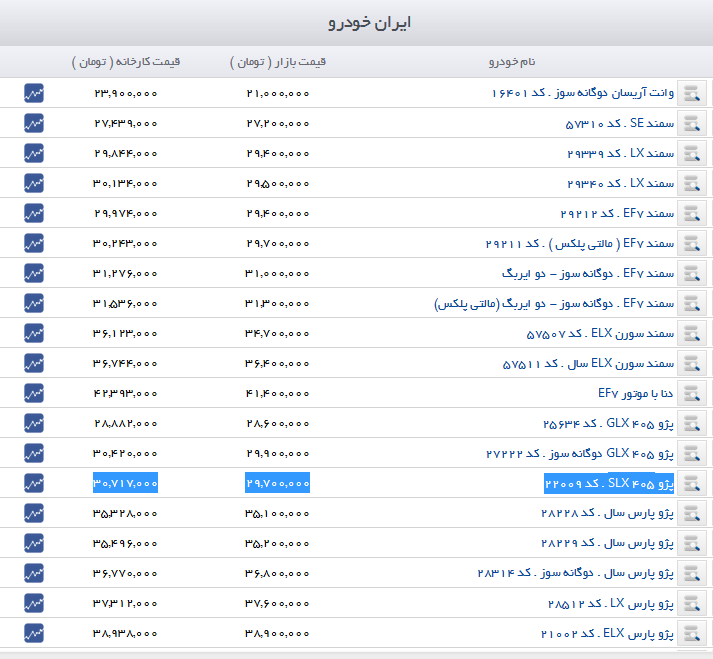Select market price ۲۹,۵۰۰,۰۰۰

278,183
